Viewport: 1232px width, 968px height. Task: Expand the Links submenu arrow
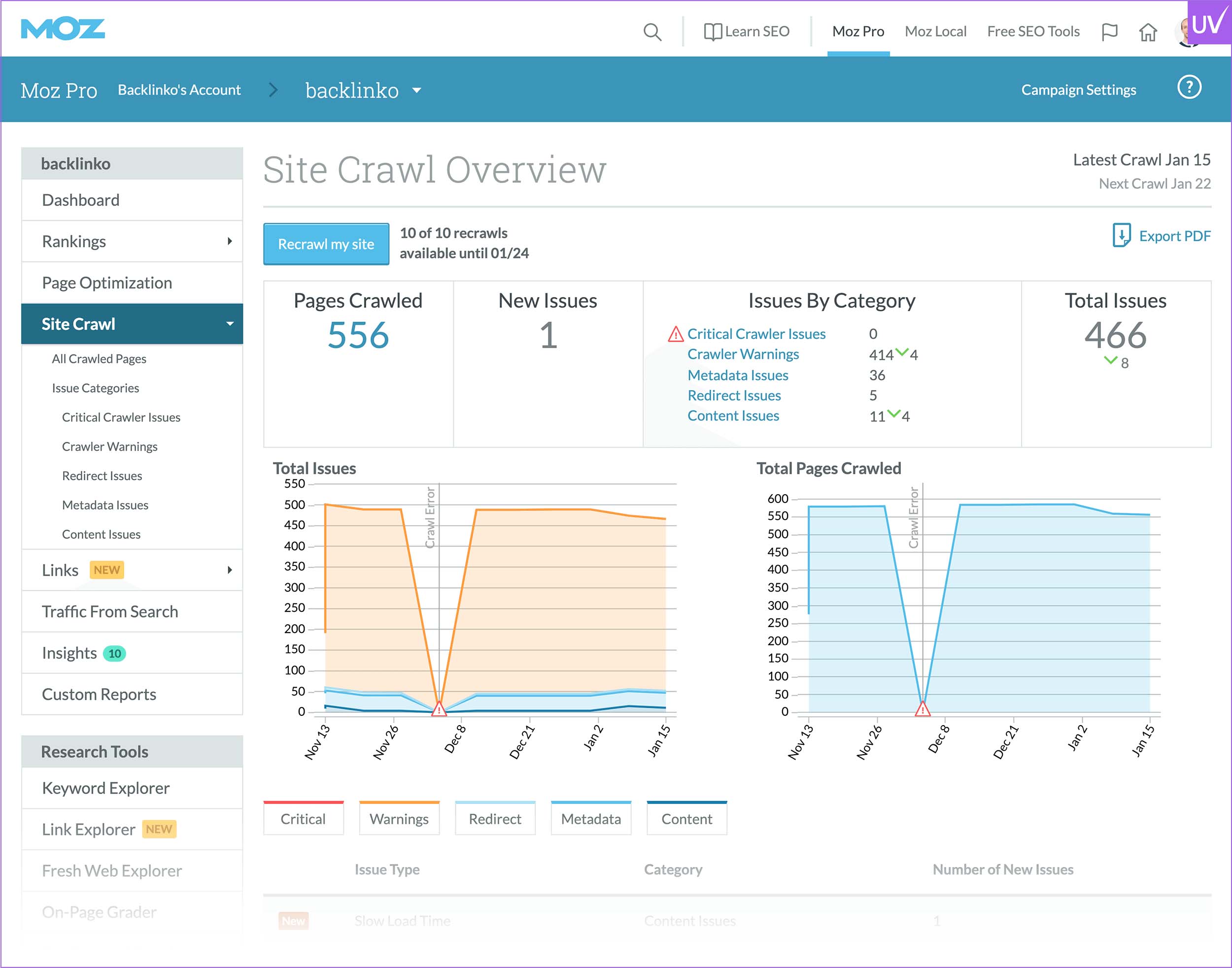[x=230, y=570]
